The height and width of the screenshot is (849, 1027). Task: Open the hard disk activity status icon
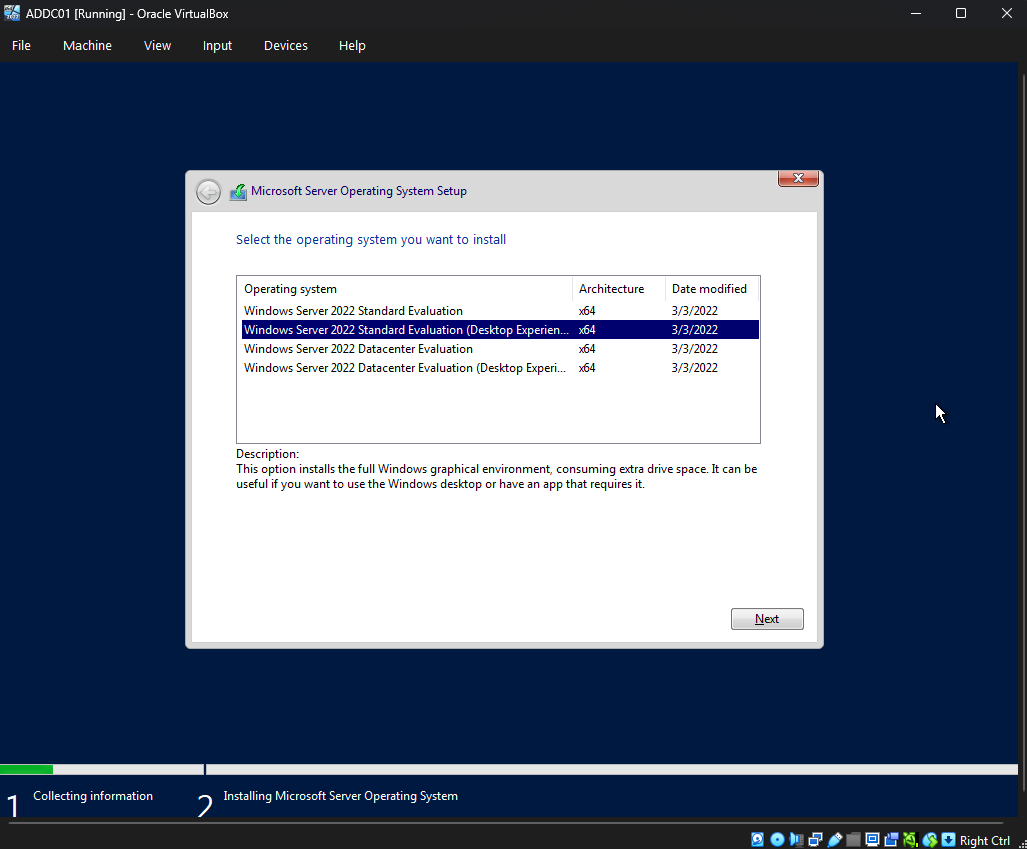[757, 838]
